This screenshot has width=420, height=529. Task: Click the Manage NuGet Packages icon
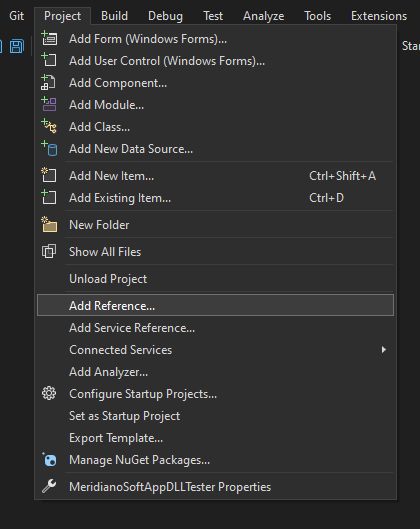pyautogui.click(x=50, y=460)
